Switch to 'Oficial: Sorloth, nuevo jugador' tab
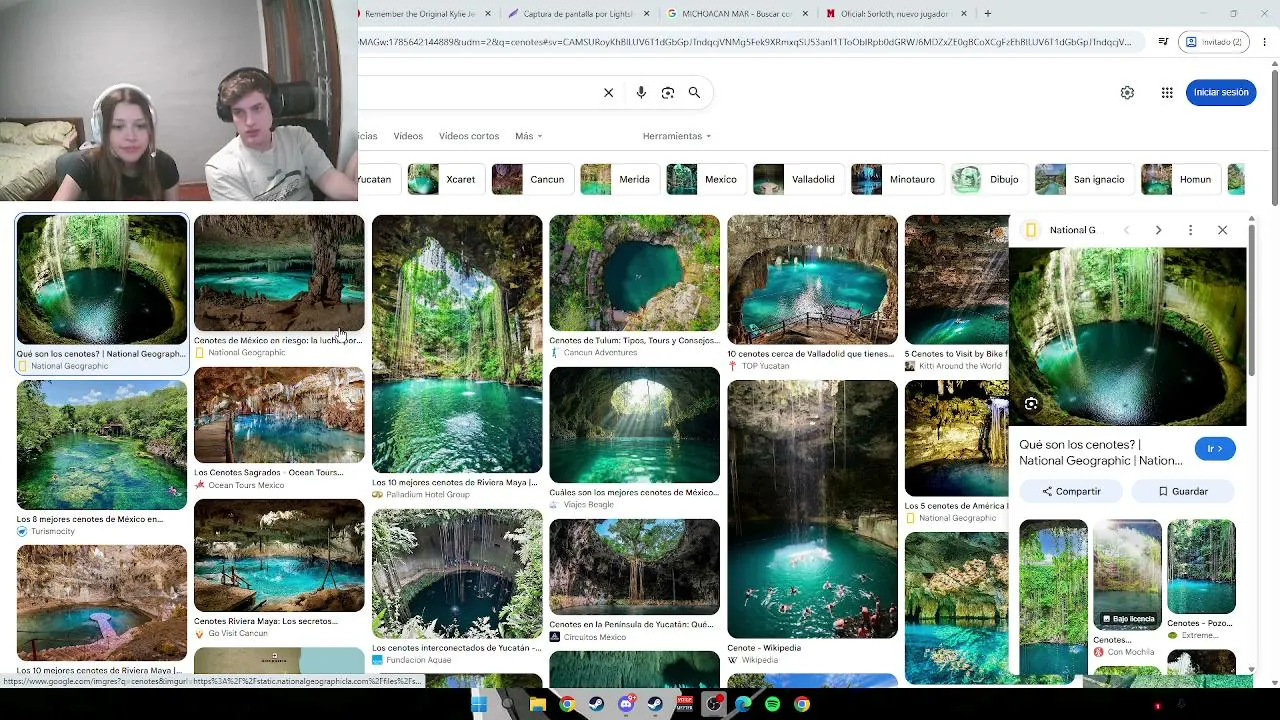 tap(894, 14)
